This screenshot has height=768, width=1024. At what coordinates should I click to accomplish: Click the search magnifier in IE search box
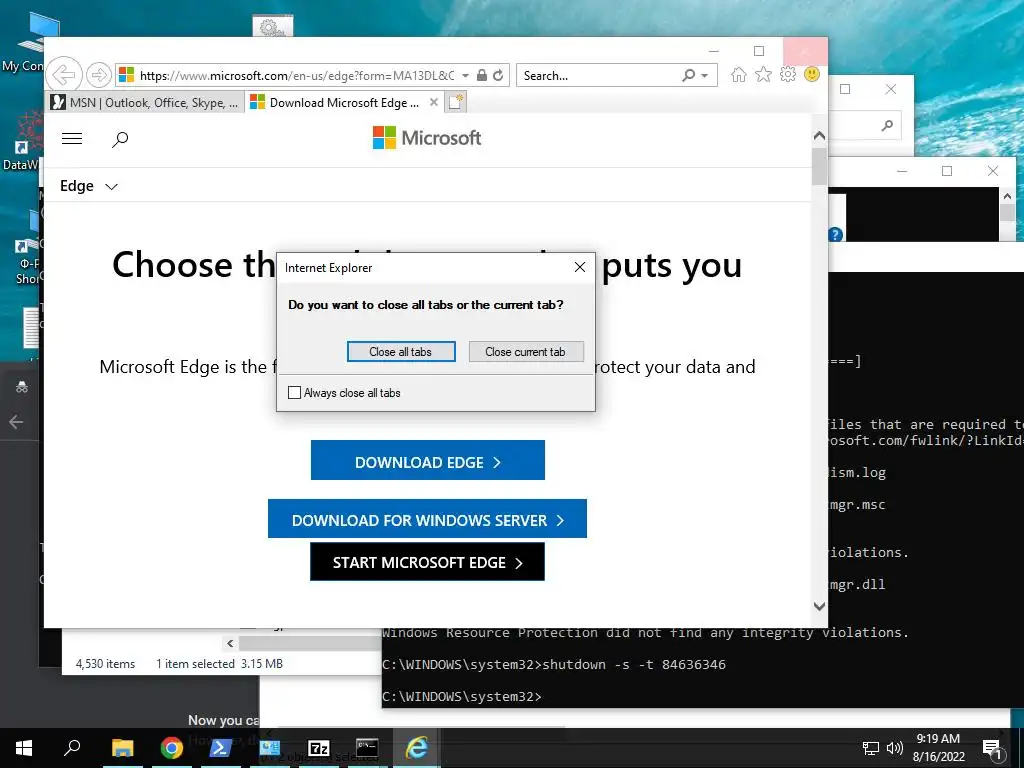[688, 75]
